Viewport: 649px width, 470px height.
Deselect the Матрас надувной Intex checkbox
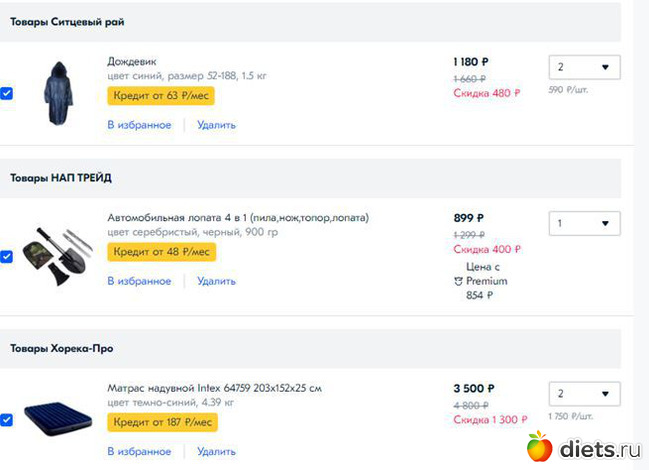[7, 420]
